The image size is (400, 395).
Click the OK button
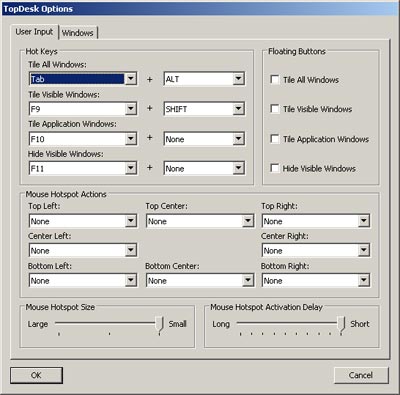click(x=36, y=375)
